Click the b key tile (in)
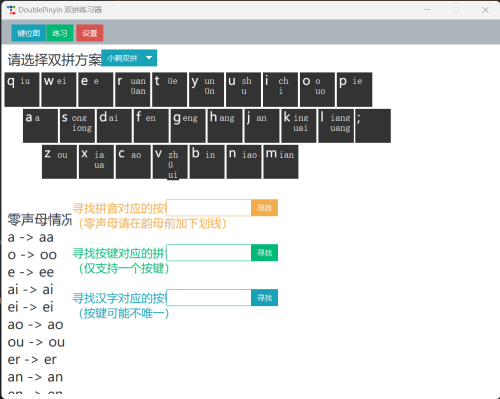Viewport: 500px width, 399px height. point(207,162)
